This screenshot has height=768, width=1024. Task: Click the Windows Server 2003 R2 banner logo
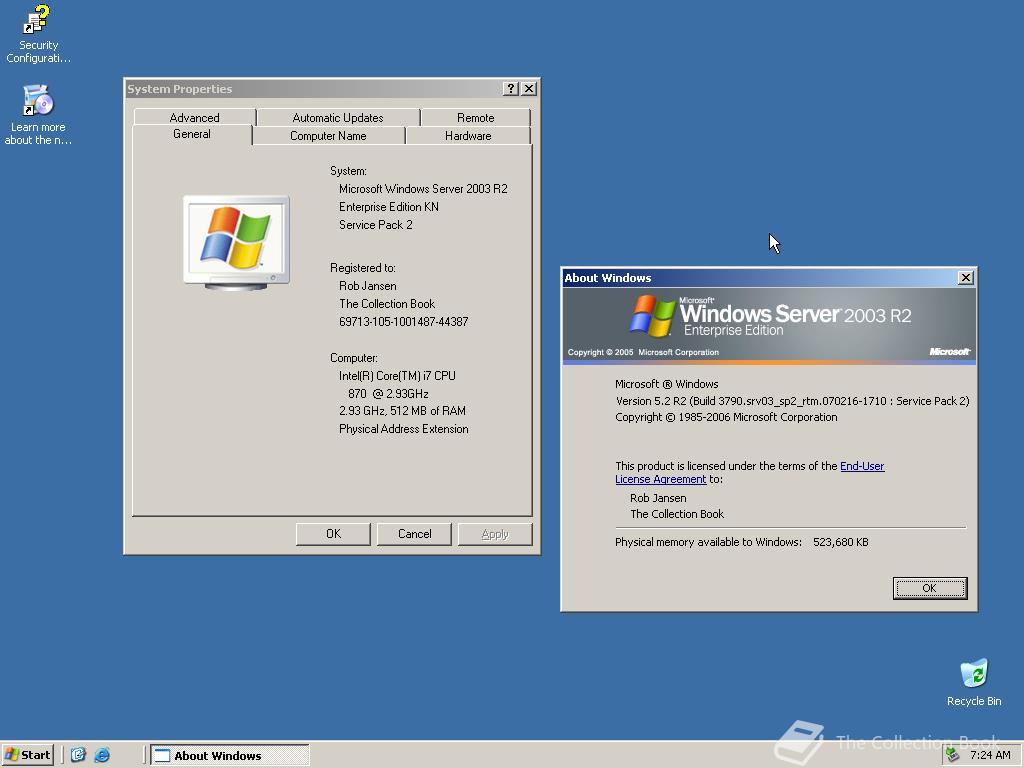pos(769,325)
